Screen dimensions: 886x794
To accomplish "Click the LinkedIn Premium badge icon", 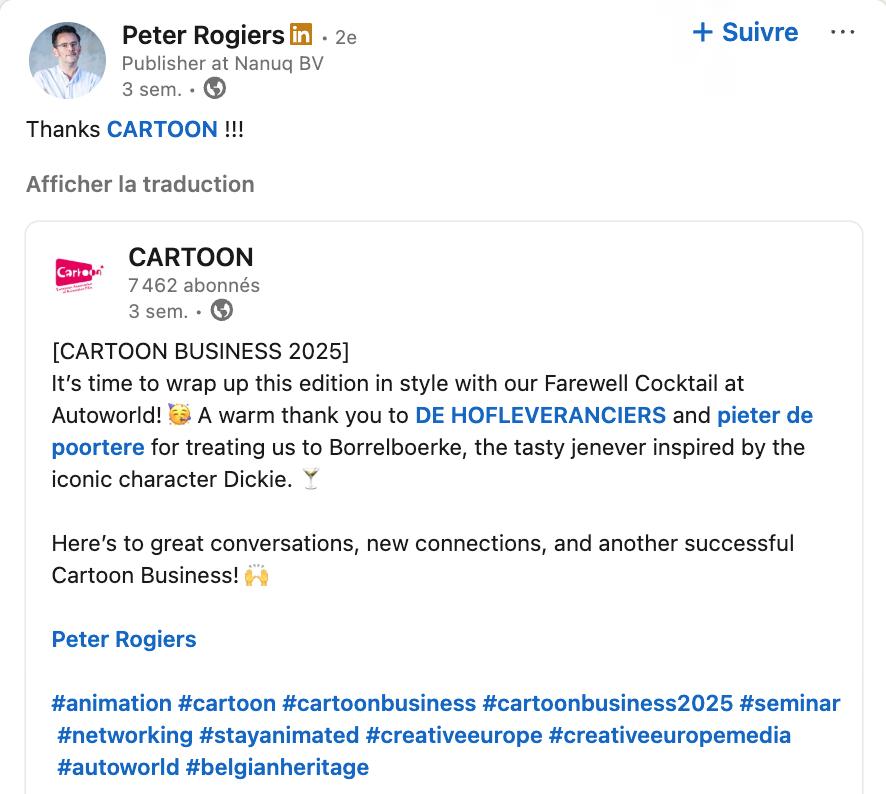I will point(301,35).
